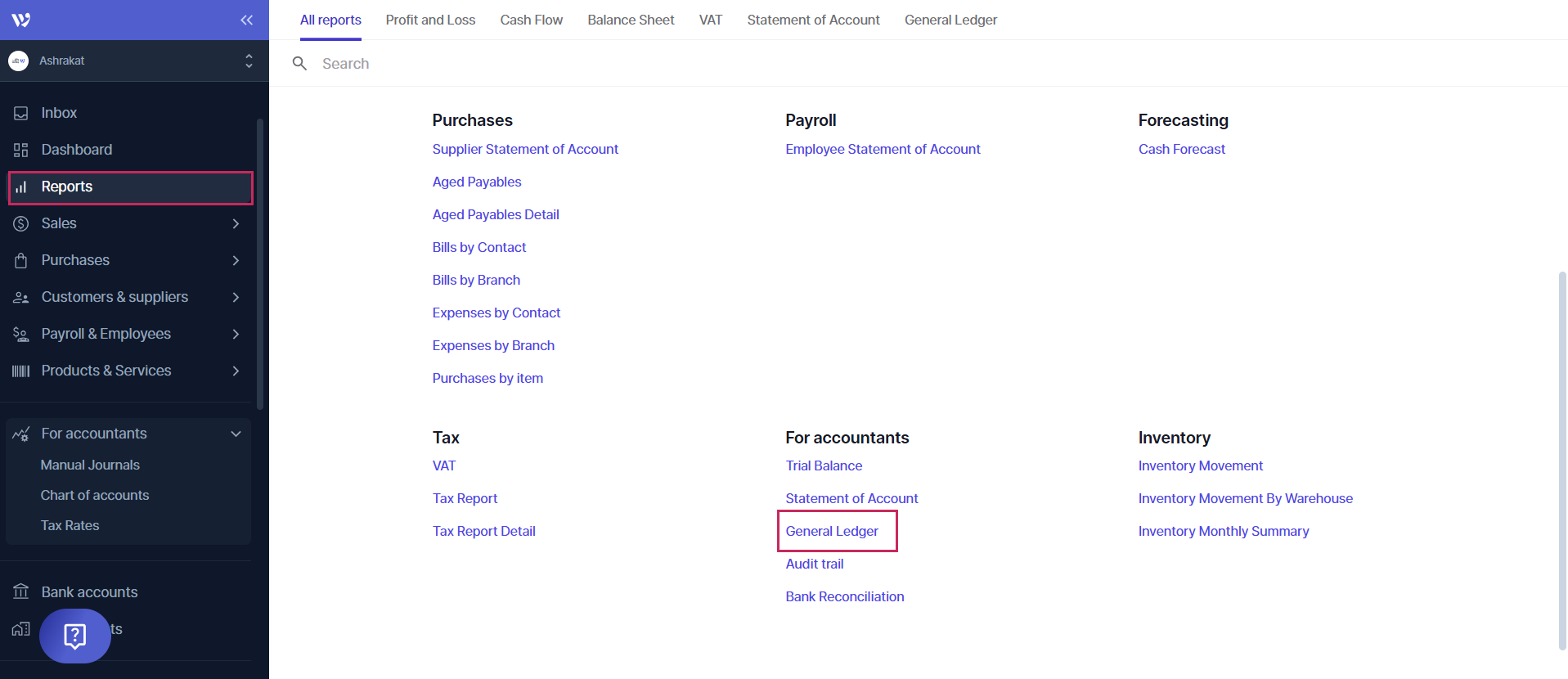Click the Bank accounts building icon
1568x679 pixels.
coord(21,591)
